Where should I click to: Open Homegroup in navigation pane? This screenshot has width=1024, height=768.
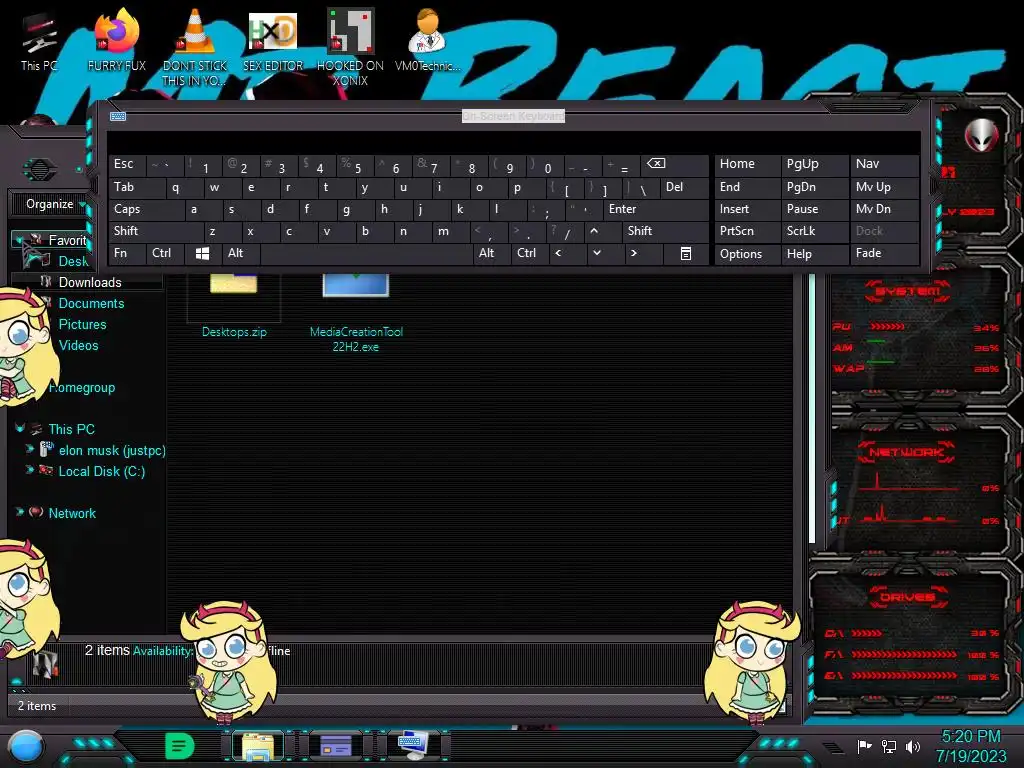click(x=82, y=387)
